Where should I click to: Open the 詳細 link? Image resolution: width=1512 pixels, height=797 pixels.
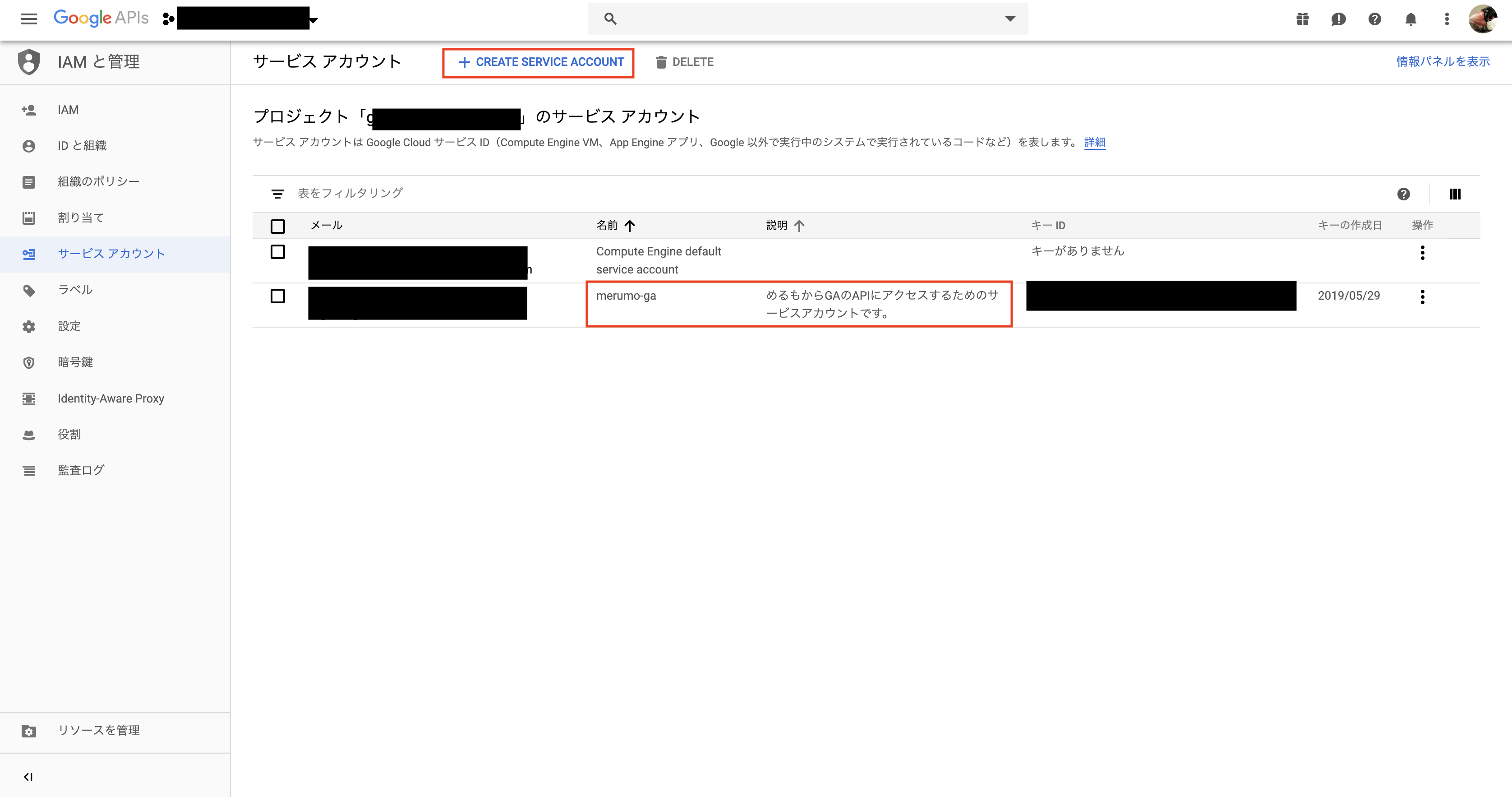pos(1094,142)
